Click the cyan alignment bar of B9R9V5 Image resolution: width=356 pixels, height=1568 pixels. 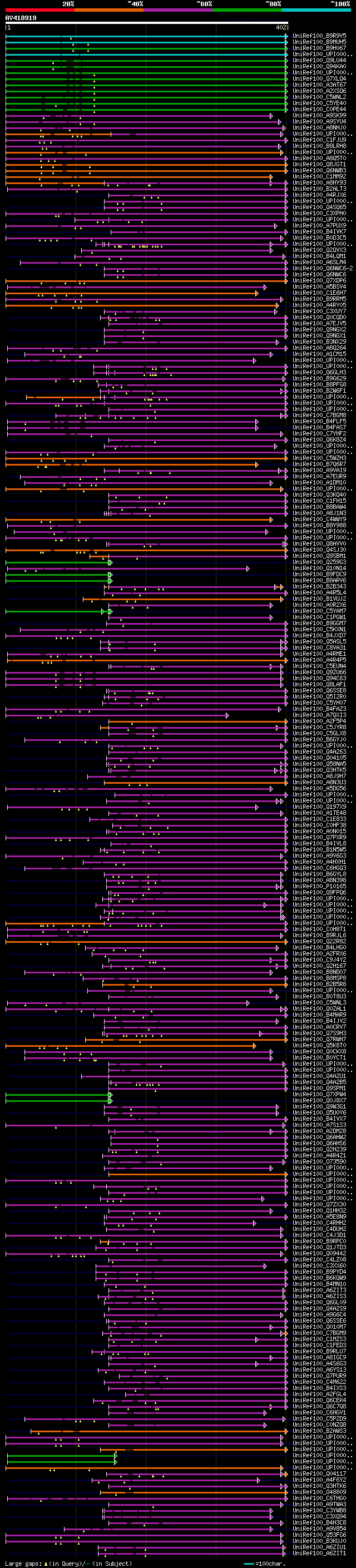pos(147,36)
